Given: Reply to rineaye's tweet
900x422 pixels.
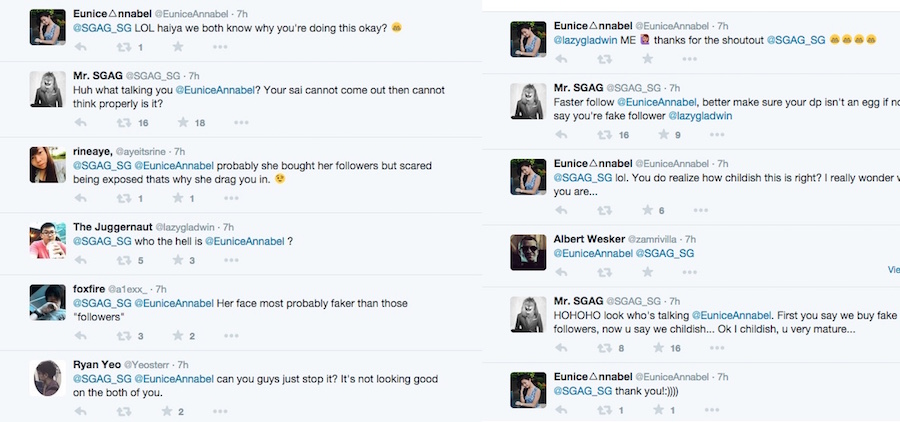Looking at the screenshot, I should (83, 198).
